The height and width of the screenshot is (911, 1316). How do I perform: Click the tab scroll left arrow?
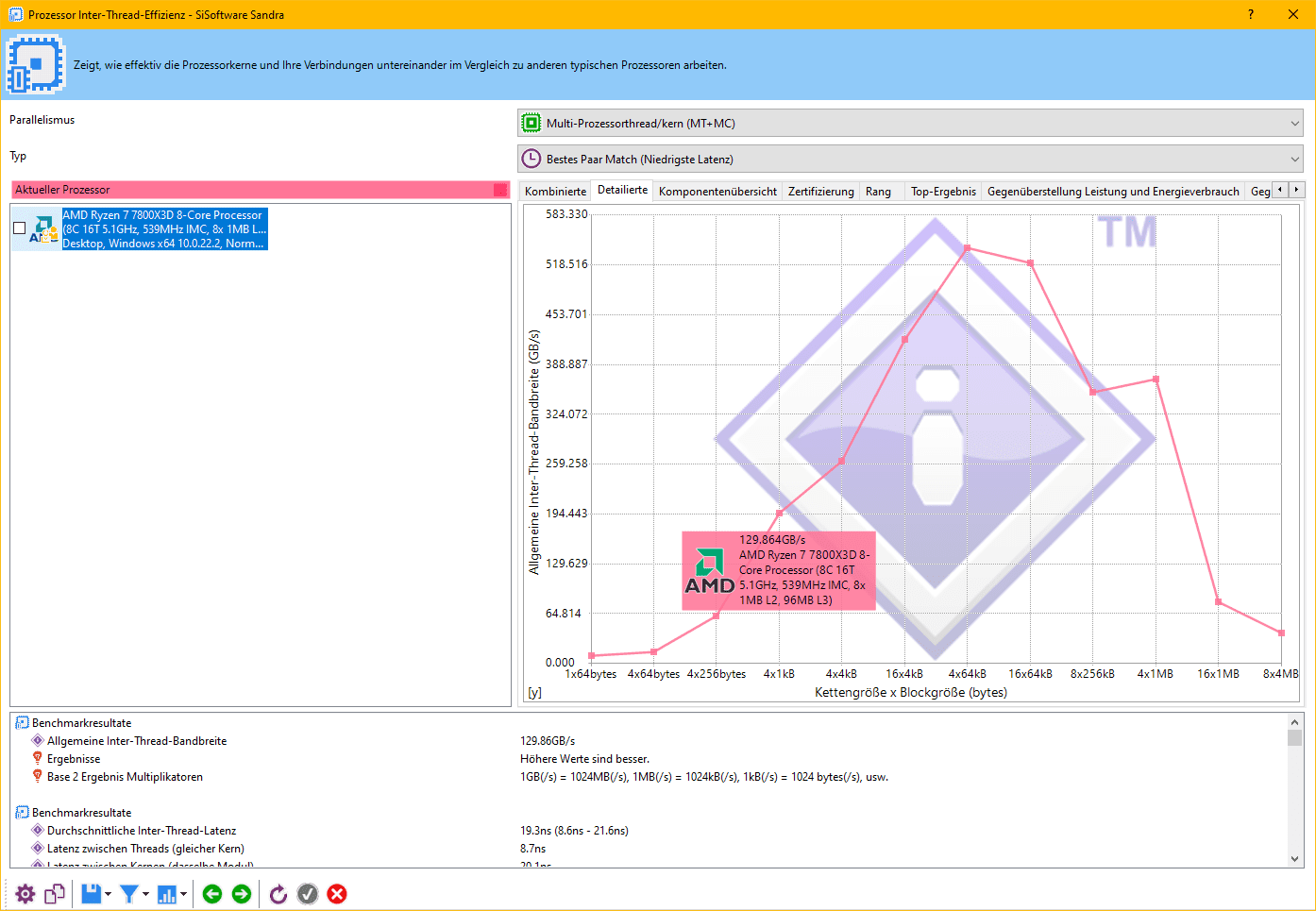(1280, 190)
